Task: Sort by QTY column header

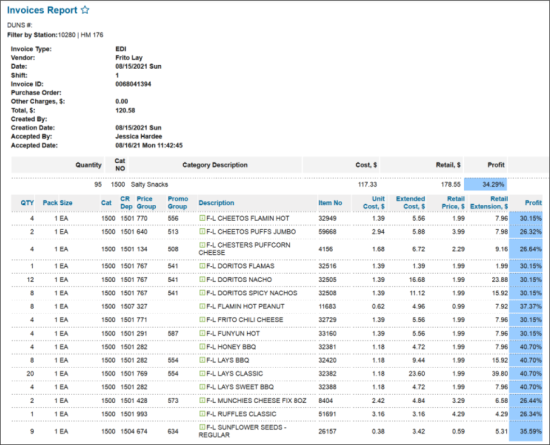Action: point(27,203)
